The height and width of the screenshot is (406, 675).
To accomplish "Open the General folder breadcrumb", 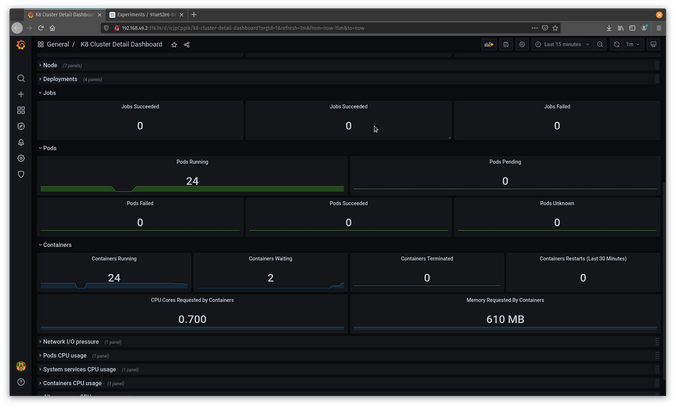I will (x=58, y=44).
